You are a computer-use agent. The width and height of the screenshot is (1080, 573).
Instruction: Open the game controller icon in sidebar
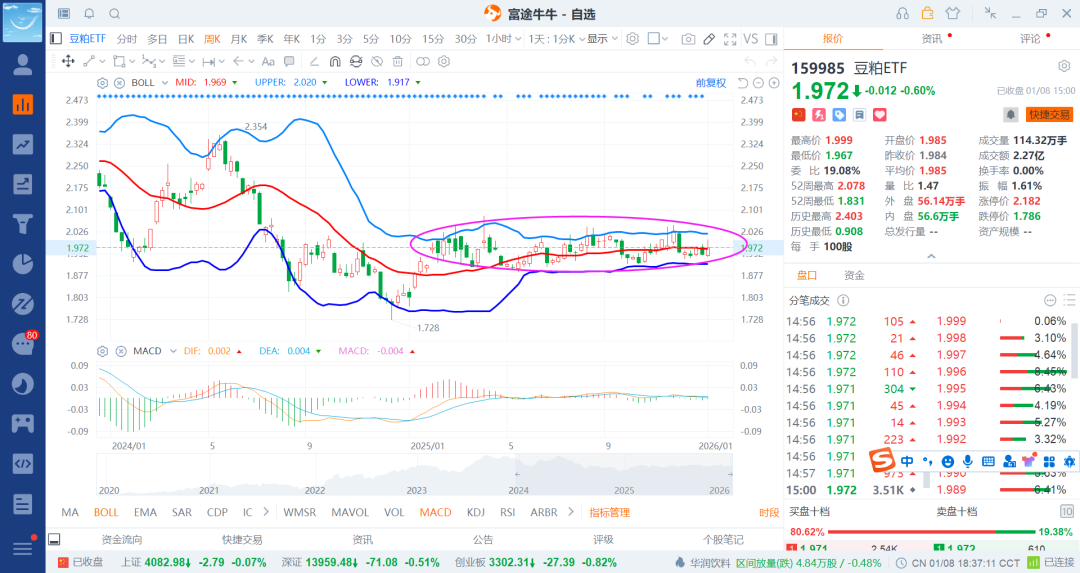(x=23, y=423)
